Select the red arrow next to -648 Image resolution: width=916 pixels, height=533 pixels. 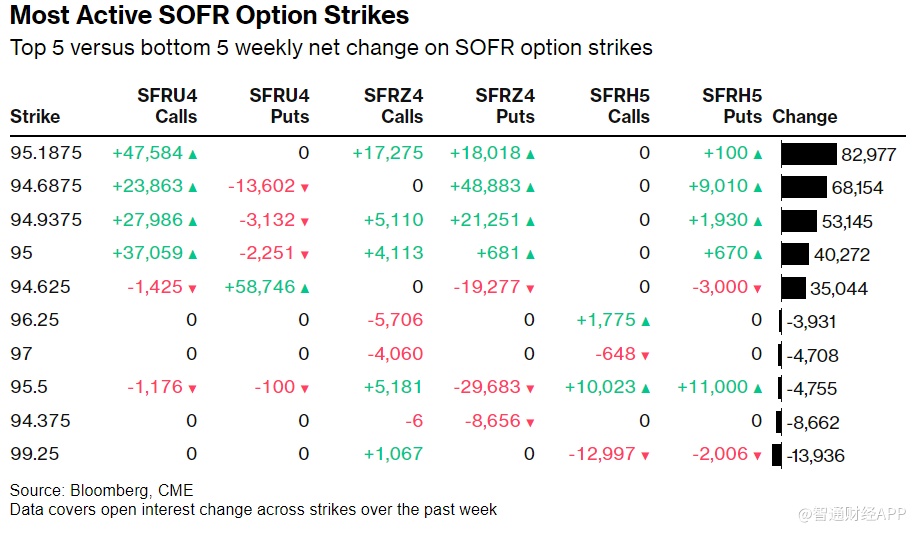(645, 355)
